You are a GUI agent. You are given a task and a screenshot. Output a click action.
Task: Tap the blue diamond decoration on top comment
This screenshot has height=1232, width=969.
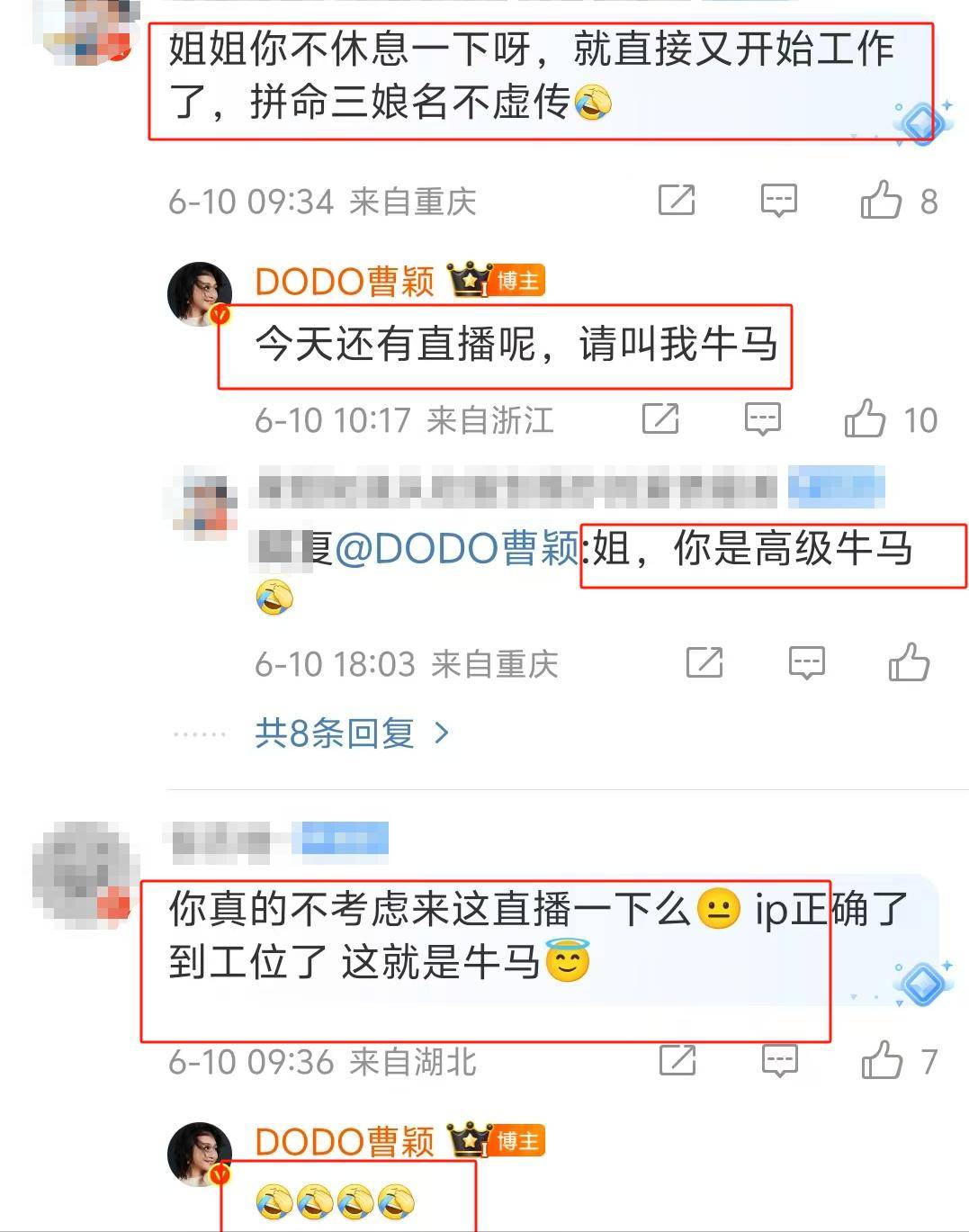(921, 121)
